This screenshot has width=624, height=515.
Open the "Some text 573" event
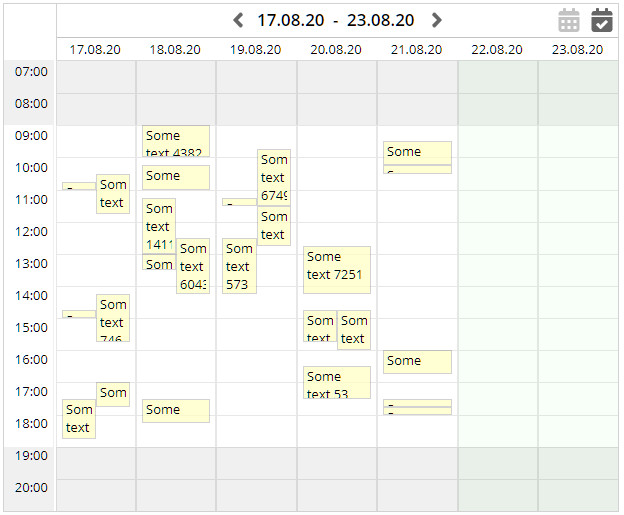[239, 266]
